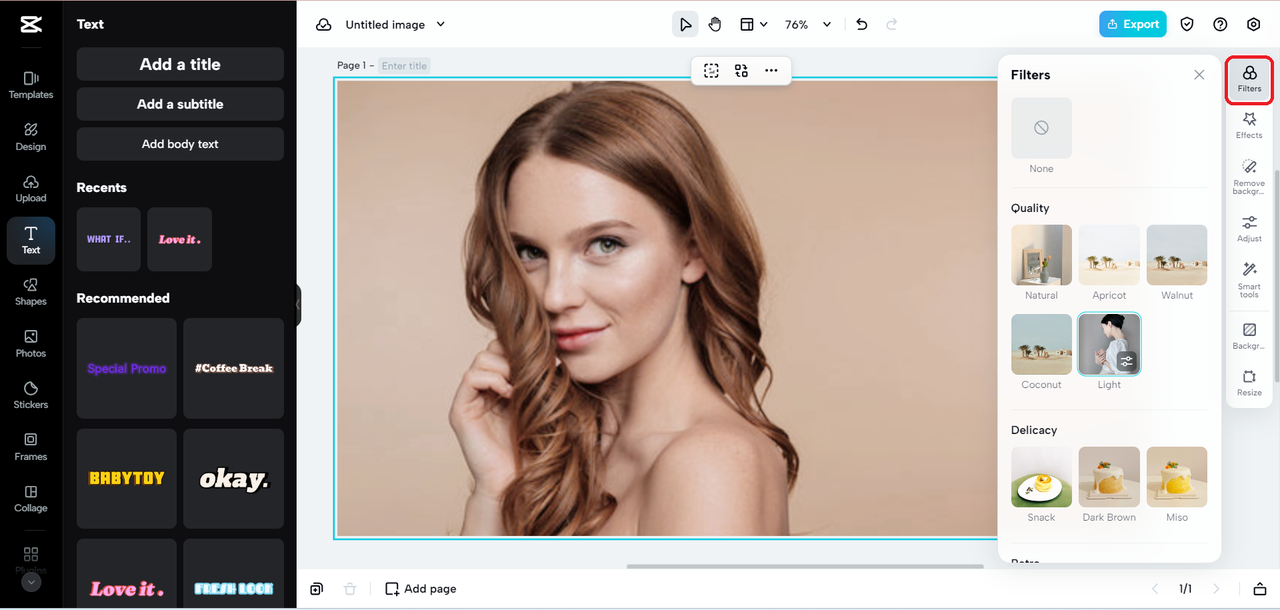1280x610 pixels.
Task: Open the 76% zoom level dropdown
Action: 808,25
